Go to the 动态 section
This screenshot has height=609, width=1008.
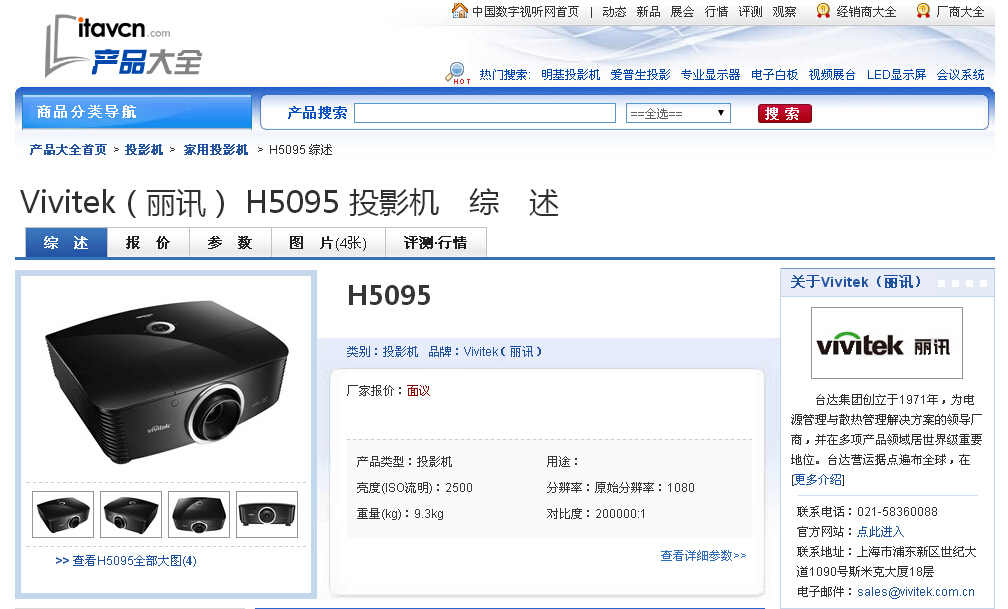click(614, 12)
